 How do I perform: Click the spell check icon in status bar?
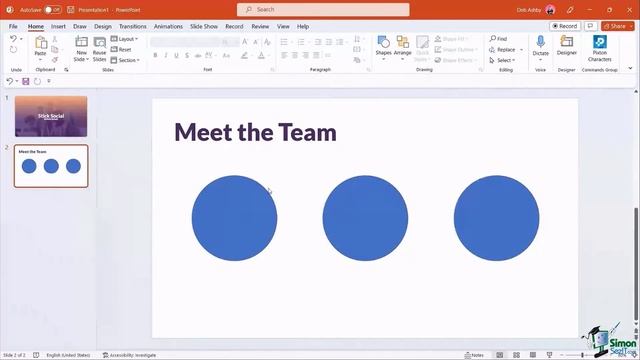36,355
